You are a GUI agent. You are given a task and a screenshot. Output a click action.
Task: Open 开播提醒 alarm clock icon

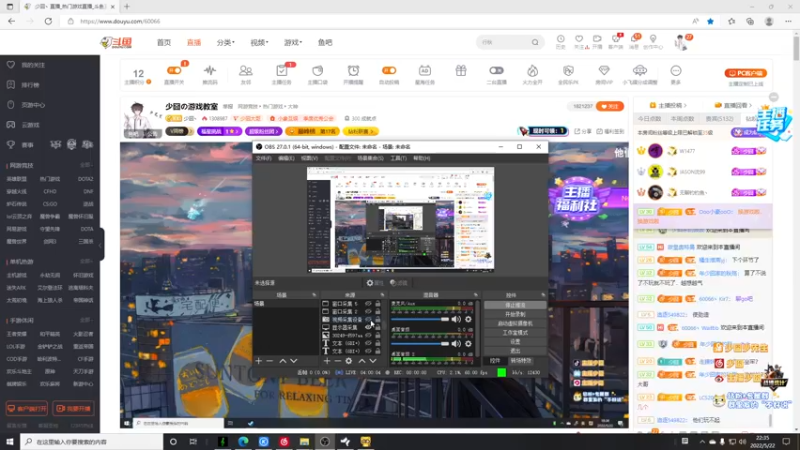tap(354, 73)
